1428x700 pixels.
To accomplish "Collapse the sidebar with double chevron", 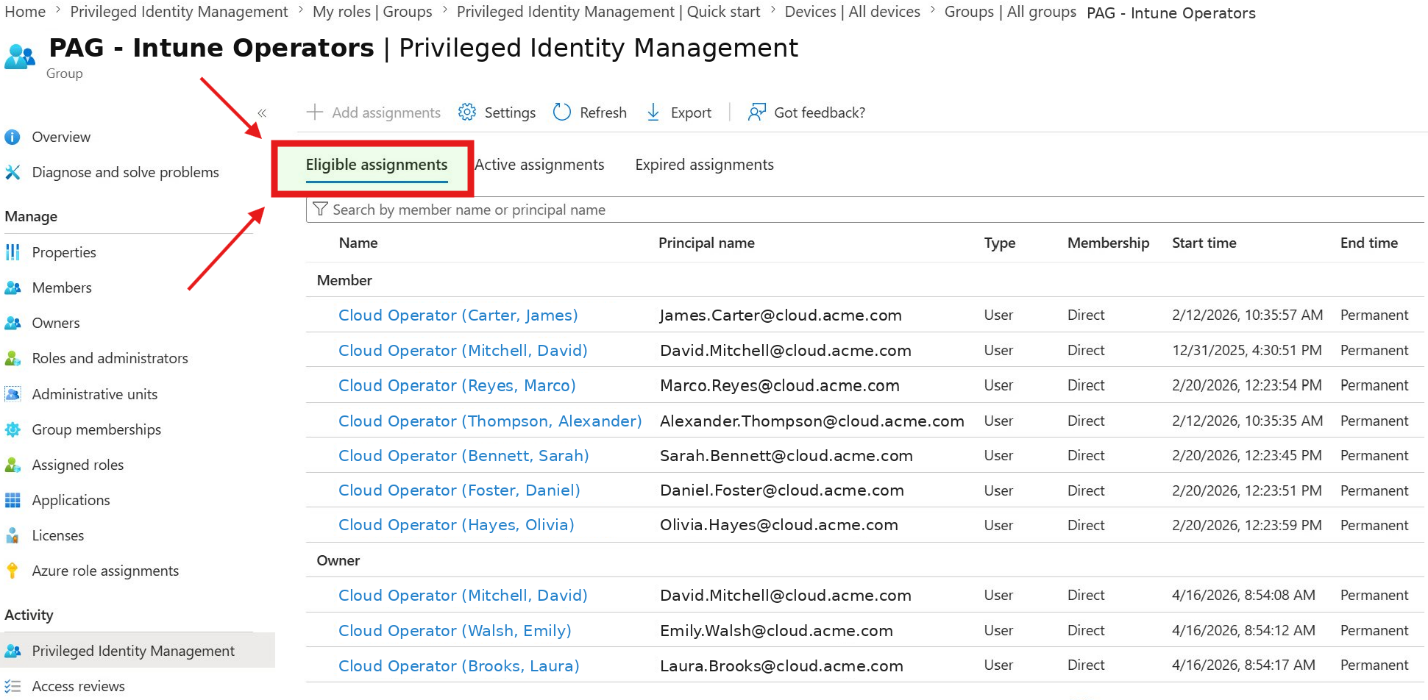I will (x=261, y=113).
